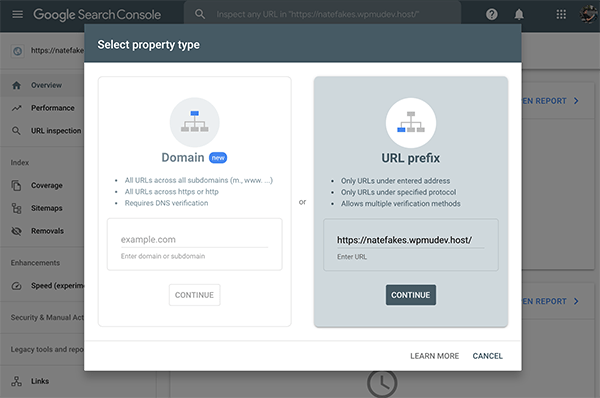Open the help question mark icon
Screen dimensions: 600x398
(x=492, y=15)
